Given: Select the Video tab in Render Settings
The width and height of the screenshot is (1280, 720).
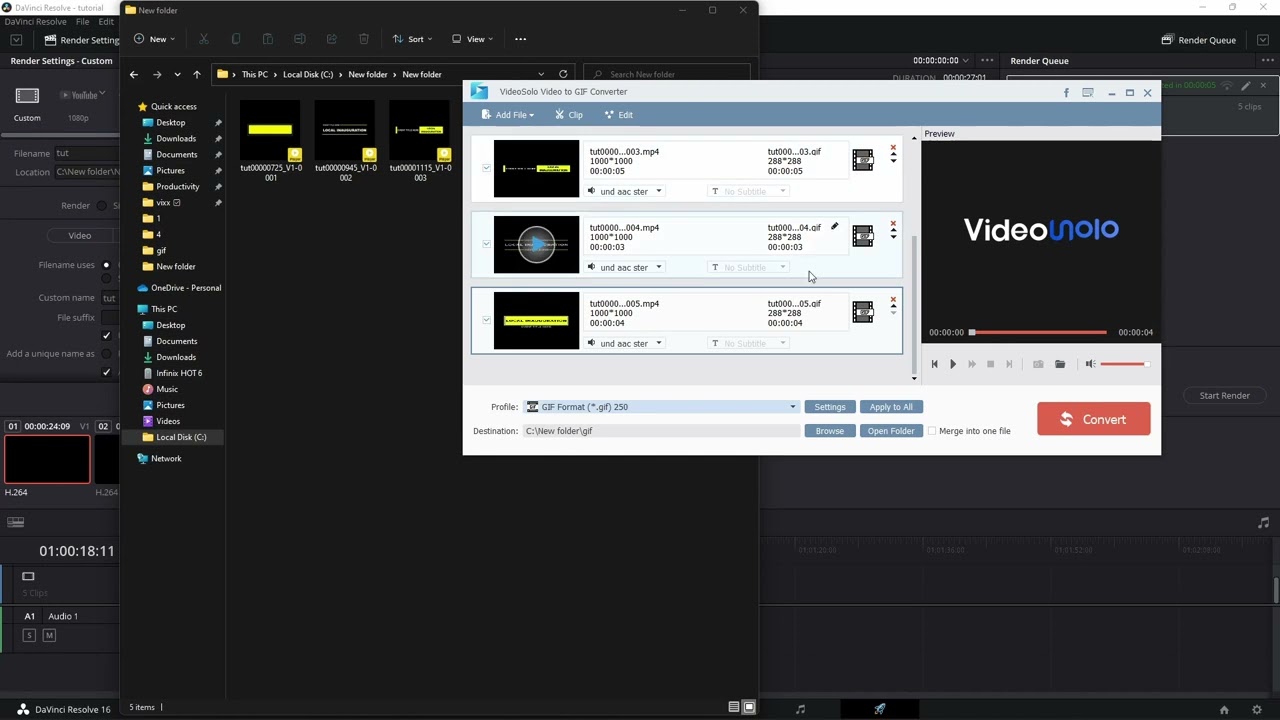Looking at the screenshot, I should click(x=80, y=236).
